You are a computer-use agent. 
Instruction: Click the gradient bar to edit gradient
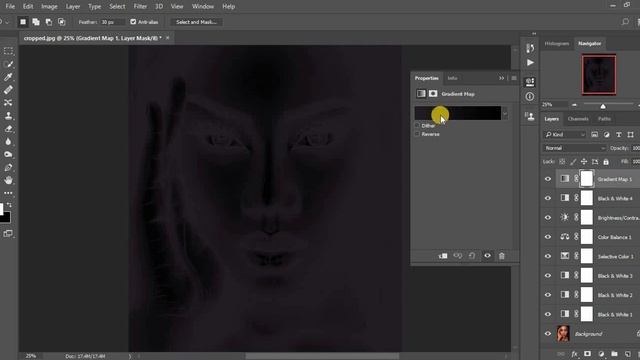click(458, 113)
